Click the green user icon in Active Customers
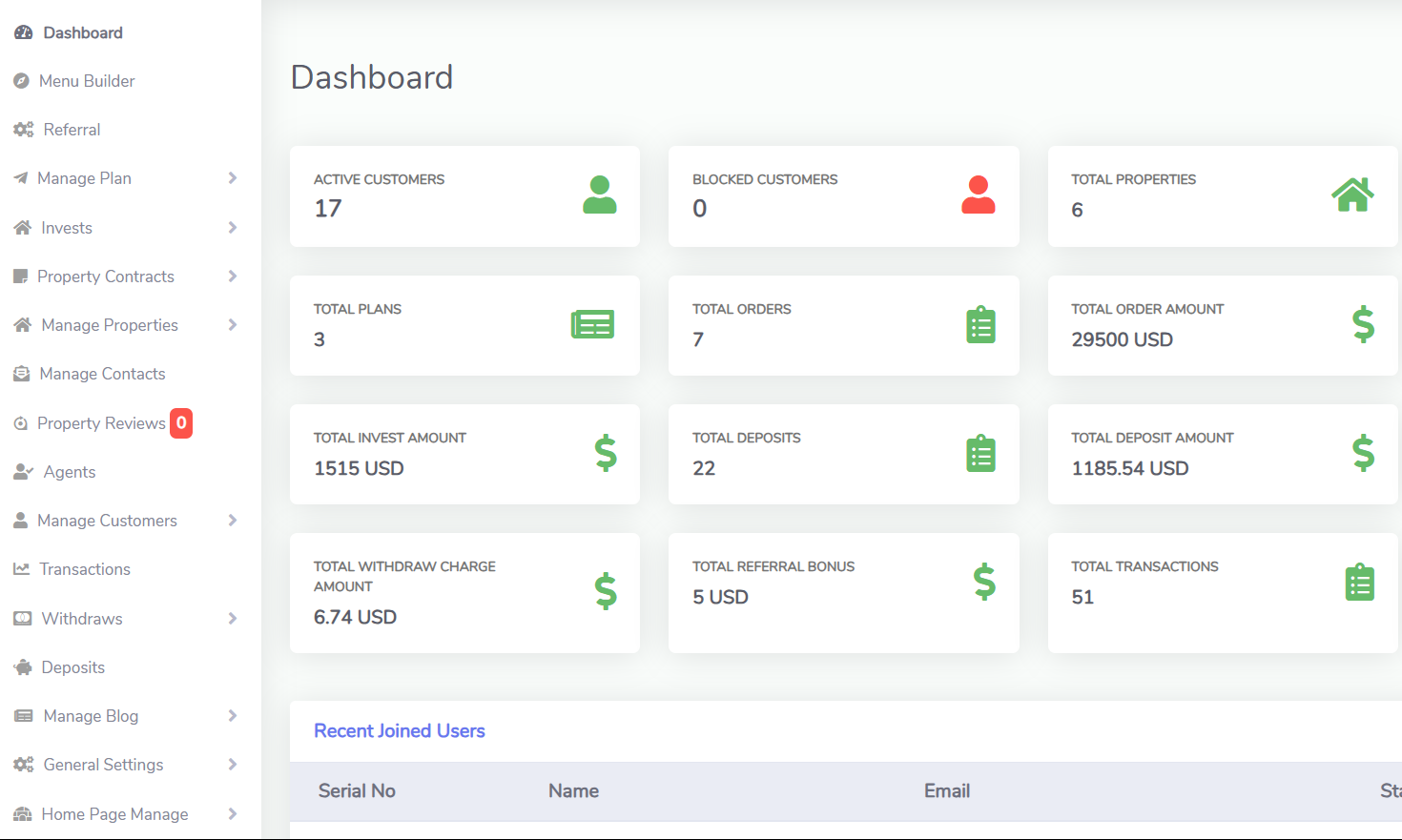1402x840 pixels. 599,195
